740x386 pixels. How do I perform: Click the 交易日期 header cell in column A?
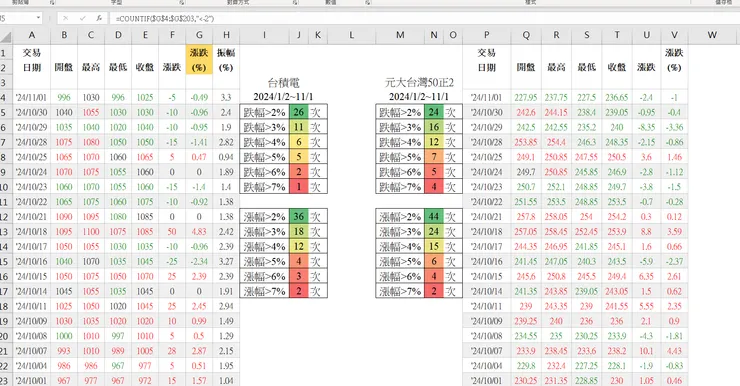[x=32, y=60]
